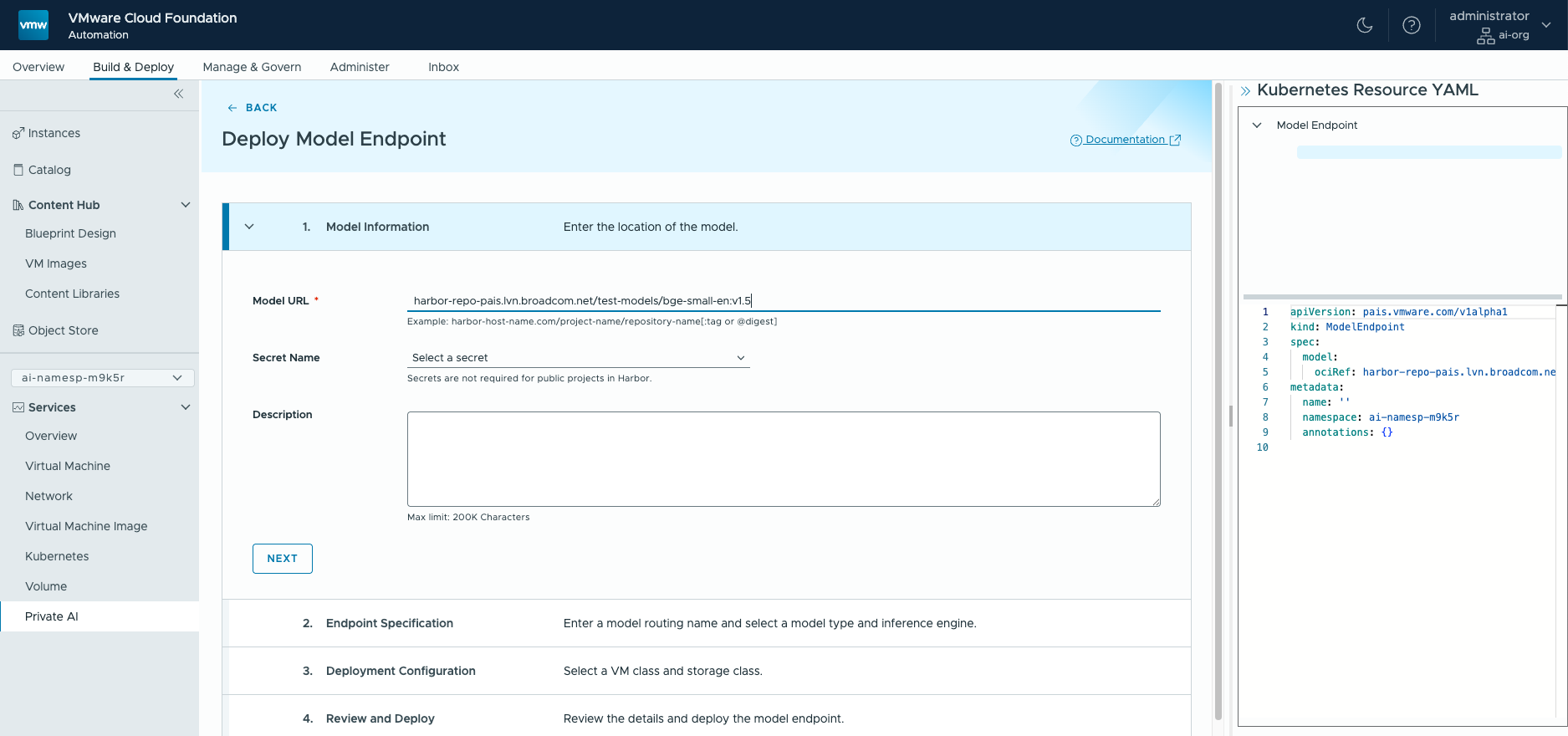The height and width of the screenshot is (736, 1568).
Task: Open Catalog in the sidebar
Action: coord(49,170)
